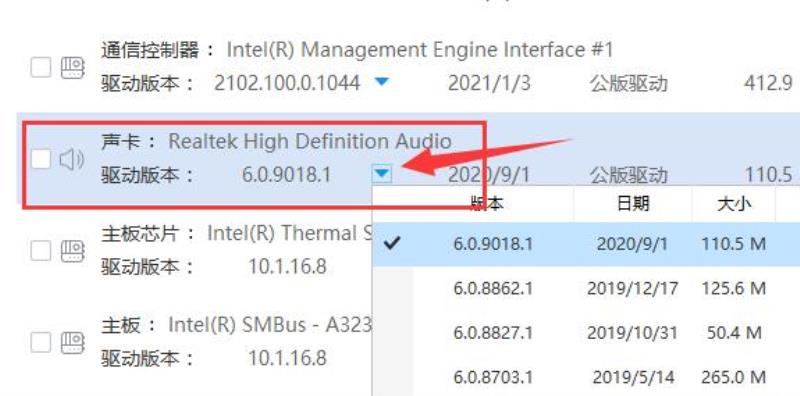
Task: Check the Realtek High Definition Audio checkbox
Action: 41,159
